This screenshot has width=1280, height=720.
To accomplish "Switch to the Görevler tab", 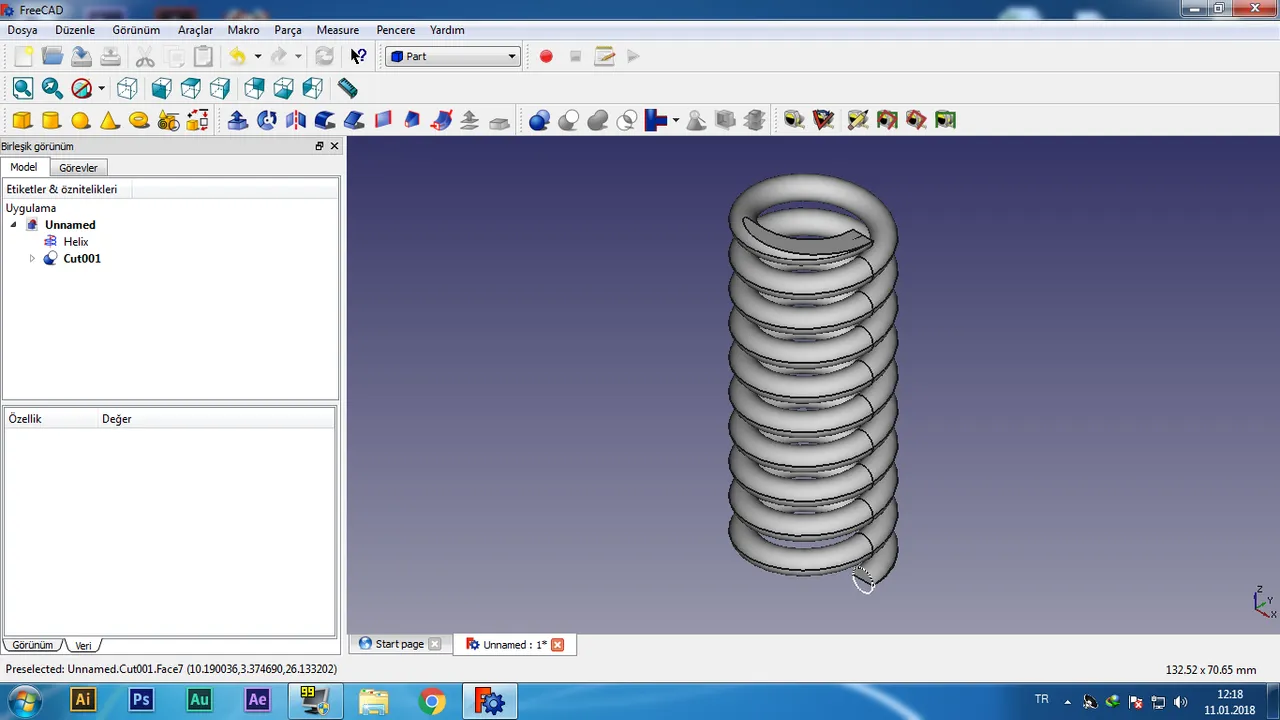I will 78,168.
